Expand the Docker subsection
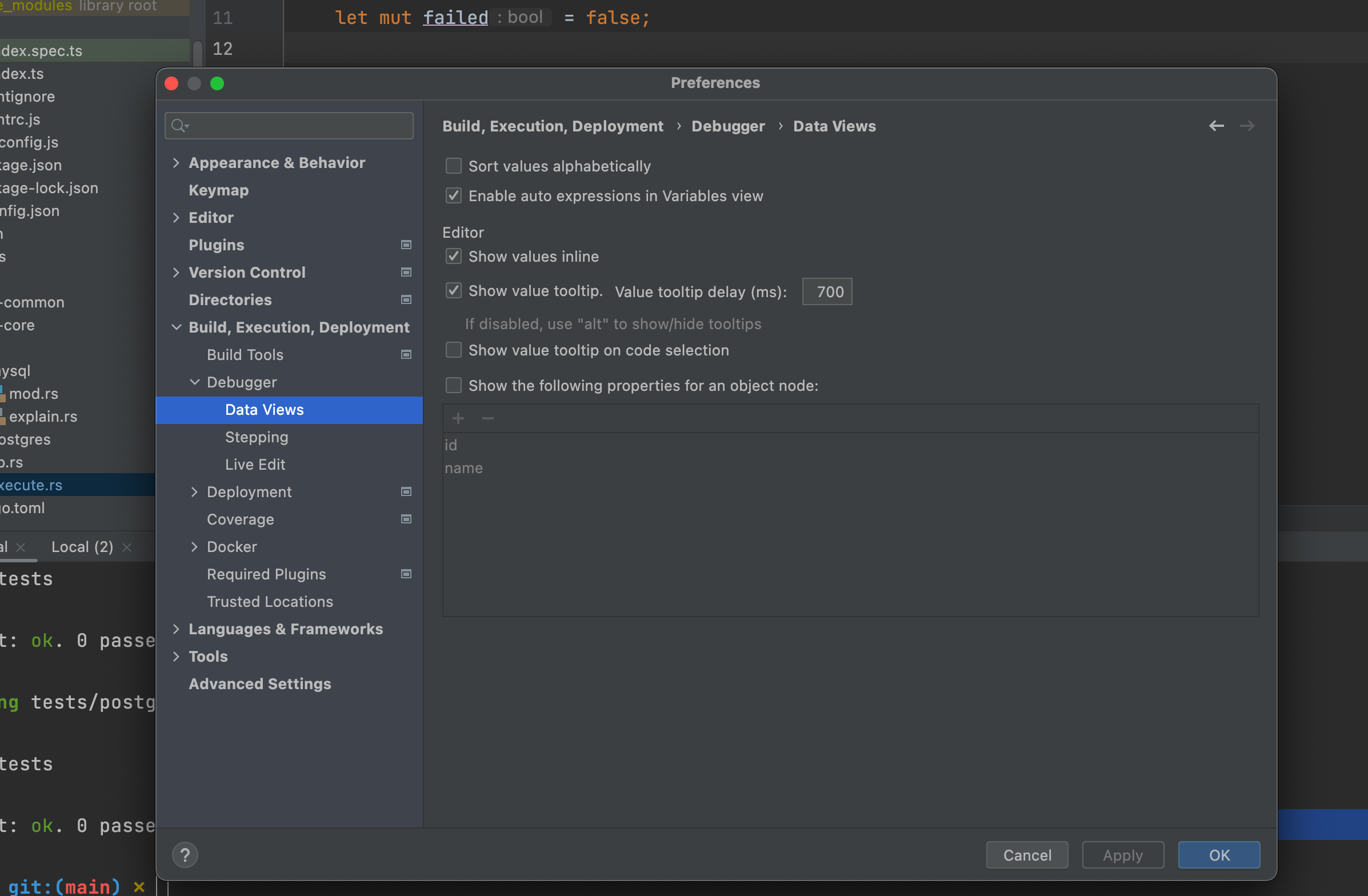Viewport: 1368px width, 896px height. [194, 547]
